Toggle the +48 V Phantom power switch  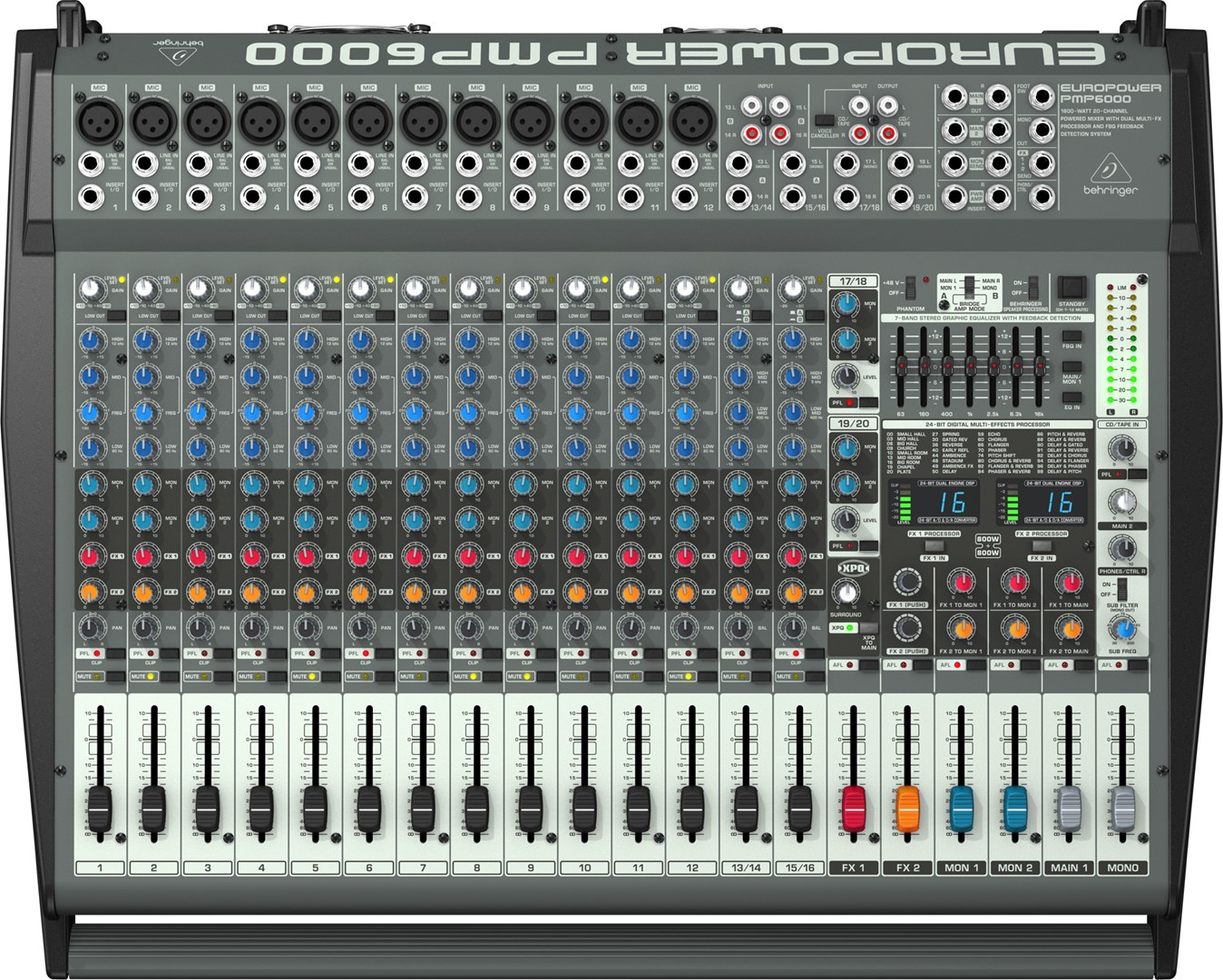[910, 287]
